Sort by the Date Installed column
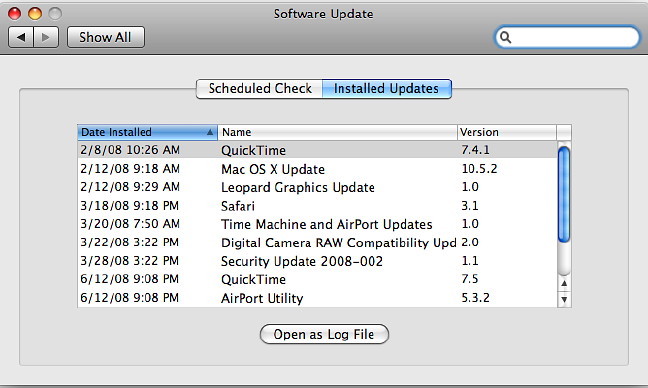Viewport: 648px width, 388px height. pos(147,132)
